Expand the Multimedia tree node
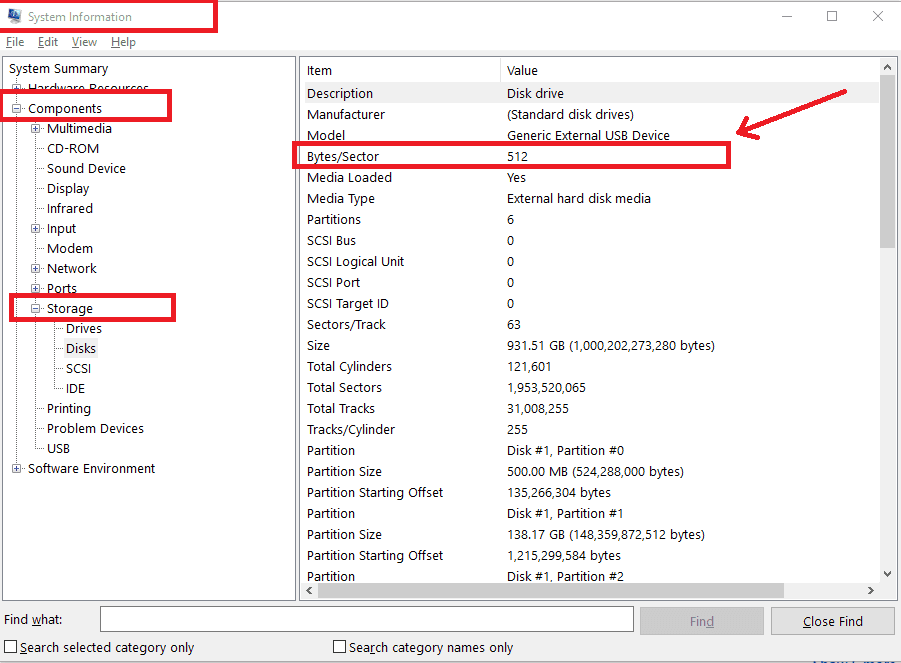 (36, 128)
